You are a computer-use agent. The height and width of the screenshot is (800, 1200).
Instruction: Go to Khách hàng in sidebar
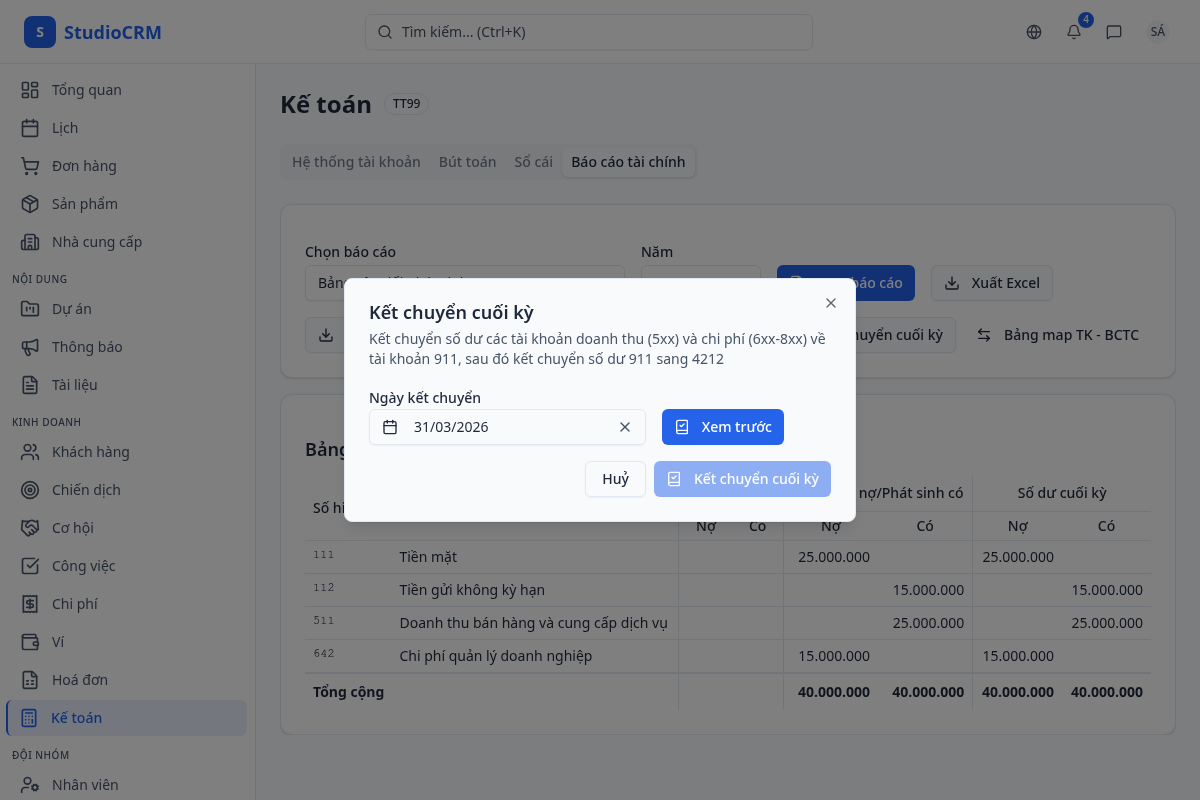[90, 452]
